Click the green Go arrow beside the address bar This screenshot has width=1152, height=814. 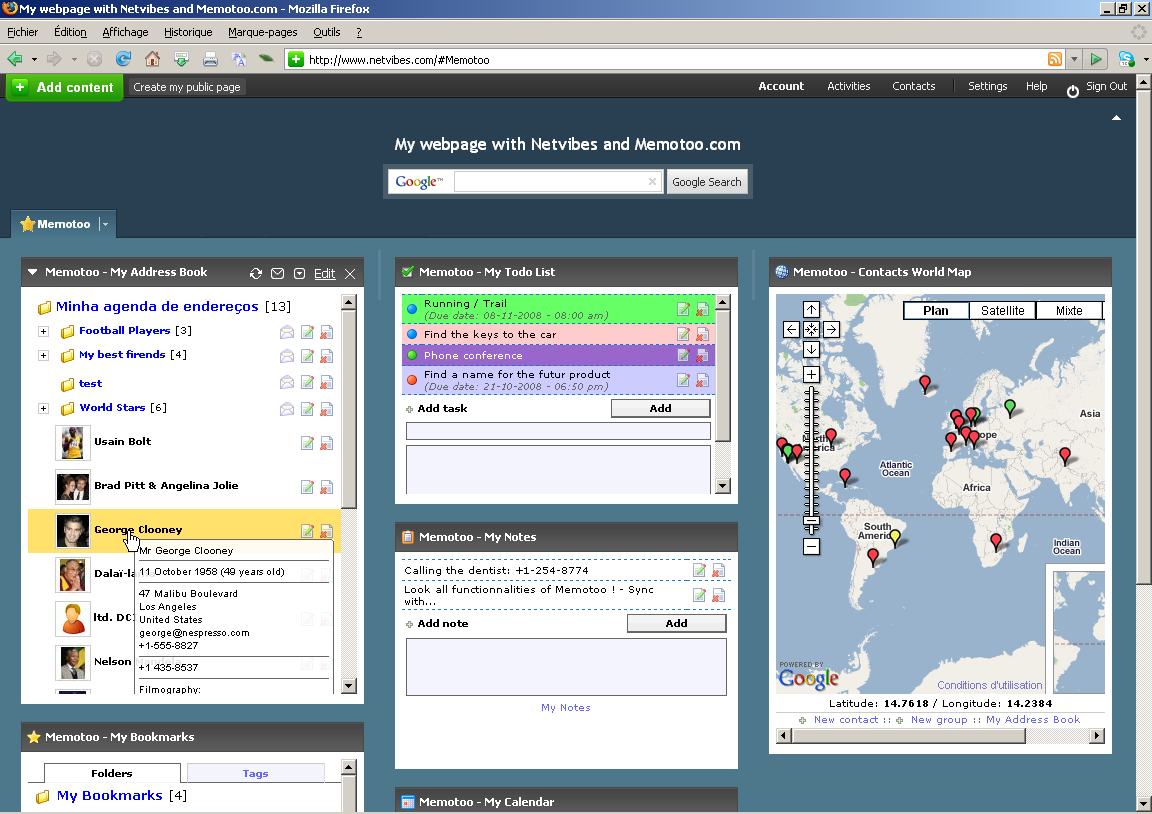pos(1095,60)
